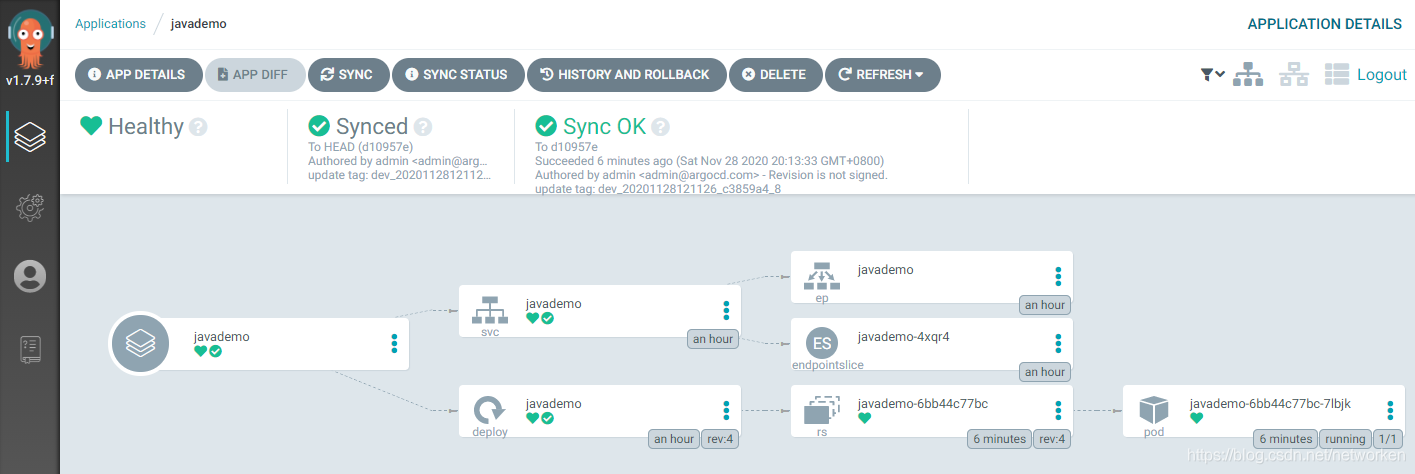Screen dimensions: 1415x474
Task: Click the v1.7.9+f version label
Action: click(x=30, y=81)
